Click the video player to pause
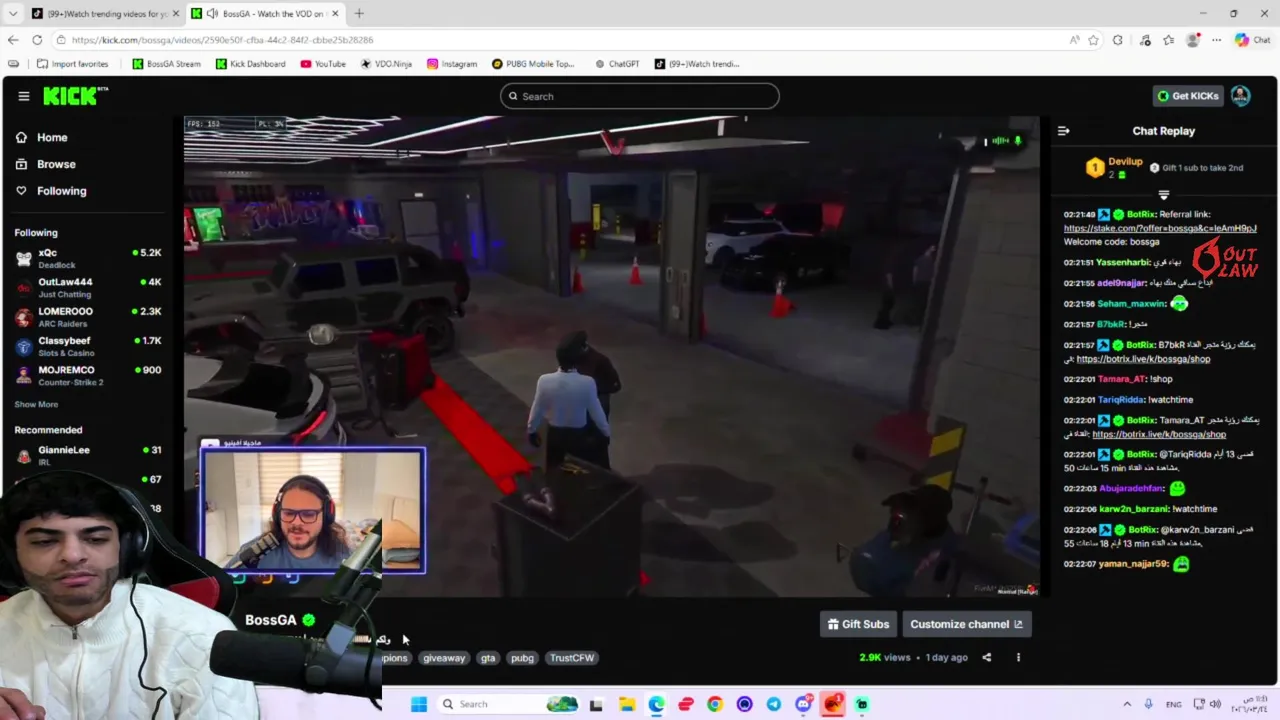This screenshot has height=720, width=1280. 612,356
